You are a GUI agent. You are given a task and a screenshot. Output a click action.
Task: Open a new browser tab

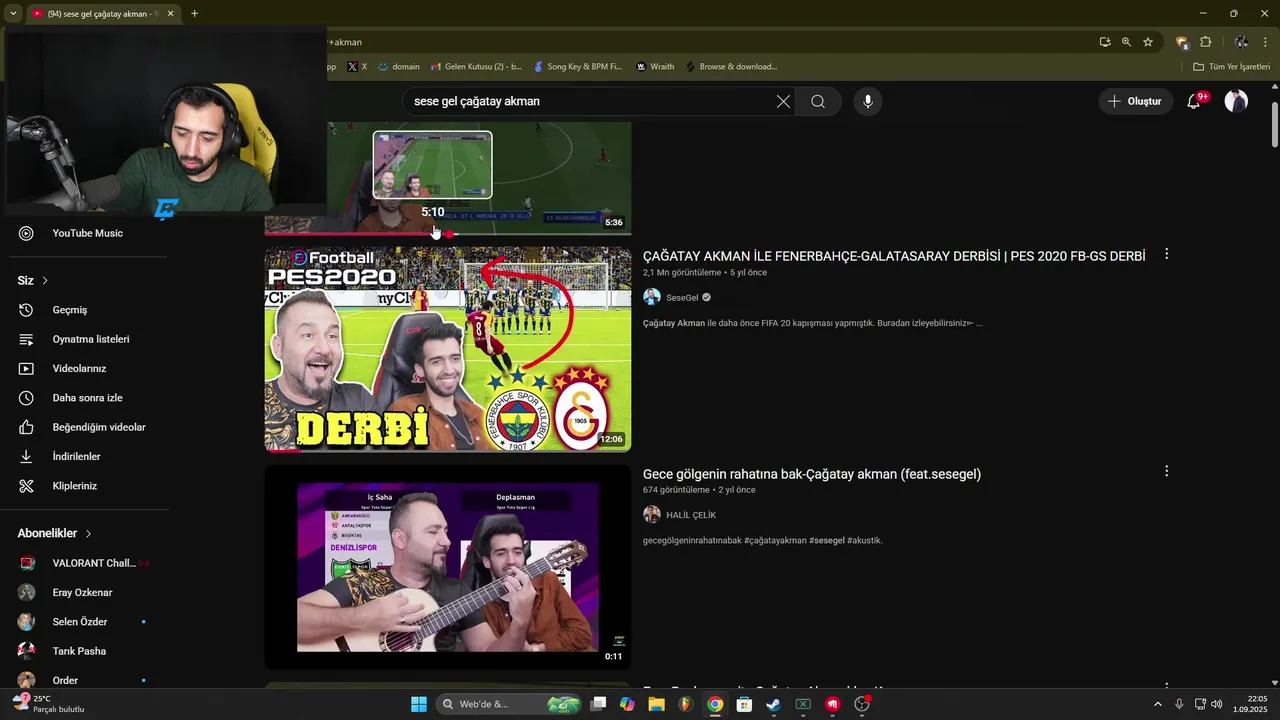pos(194,14)
